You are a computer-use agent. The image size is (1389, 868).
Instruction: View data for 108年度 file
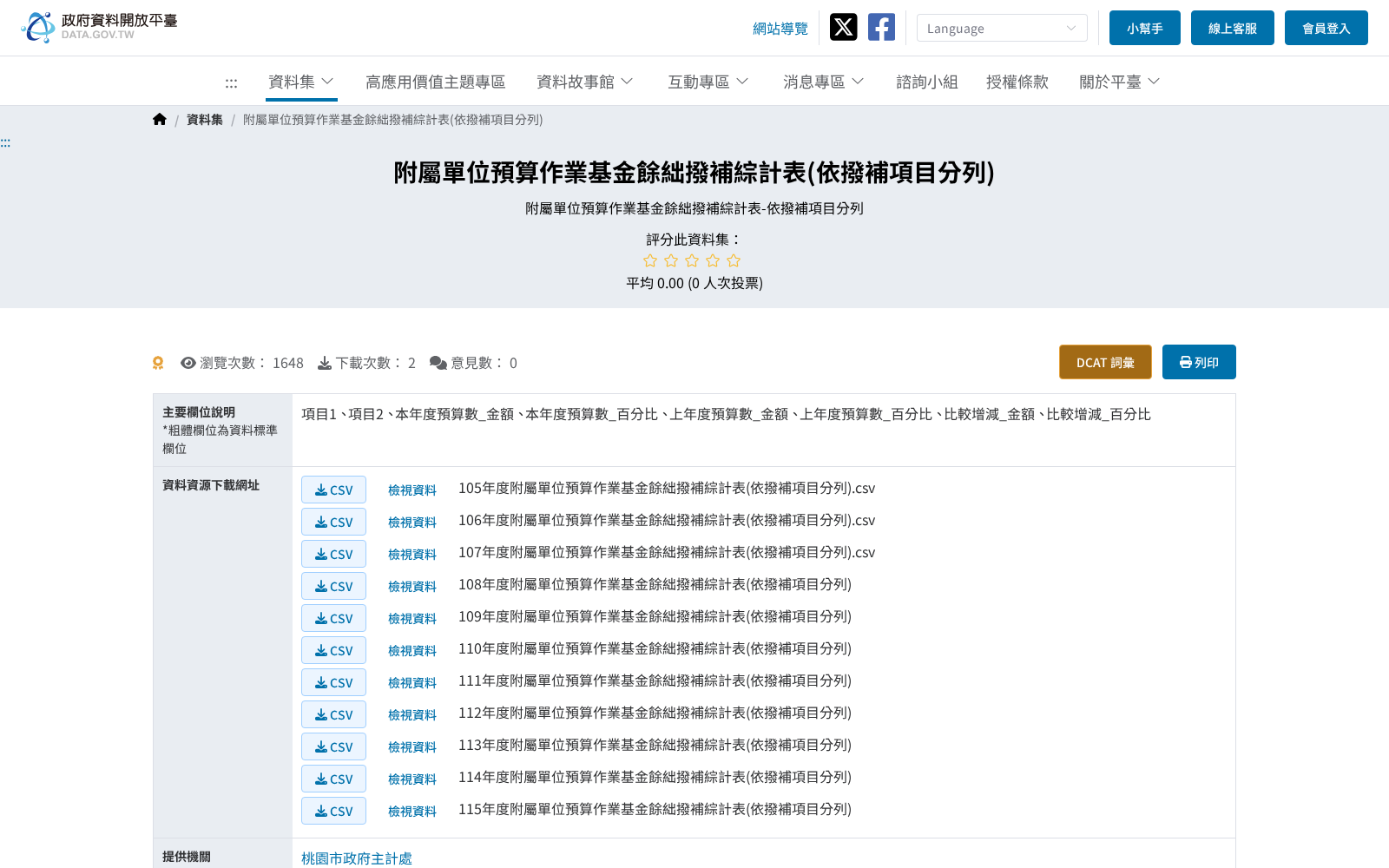(412, 587)
